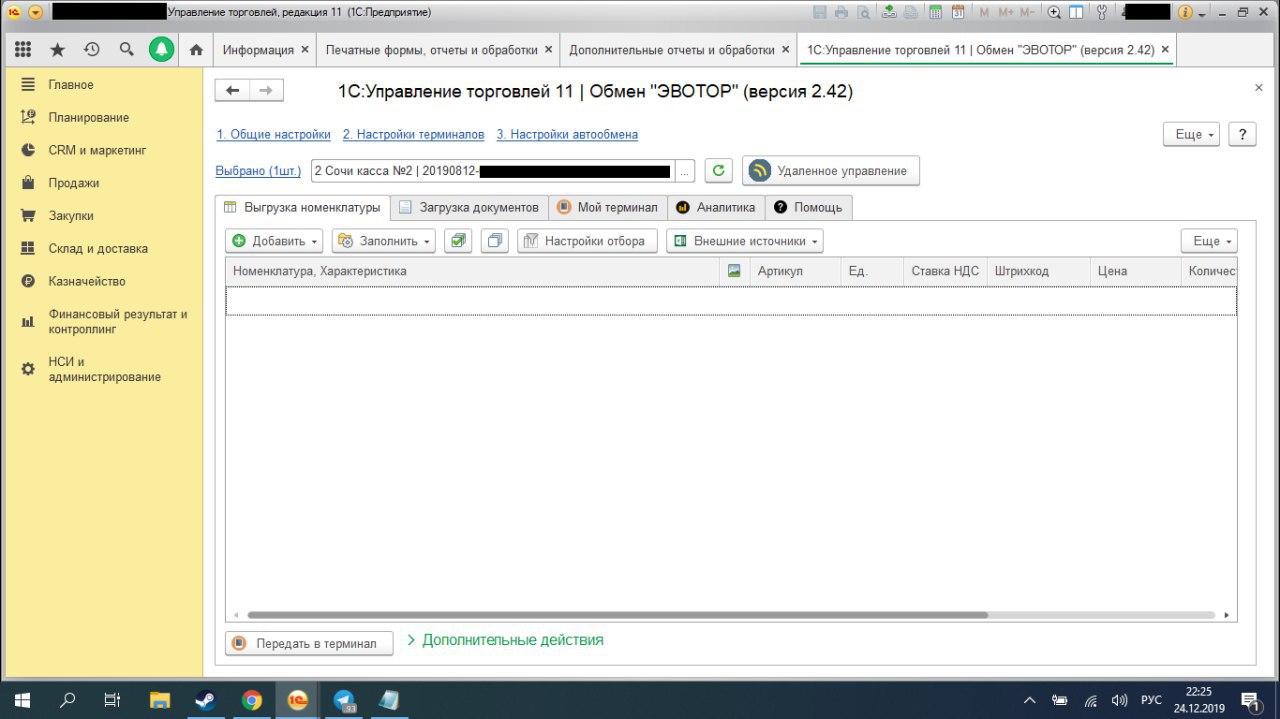Screen dimensions: 1280x719
Task: Navigate forward with the right arrow
Action: tap(266, 91)
